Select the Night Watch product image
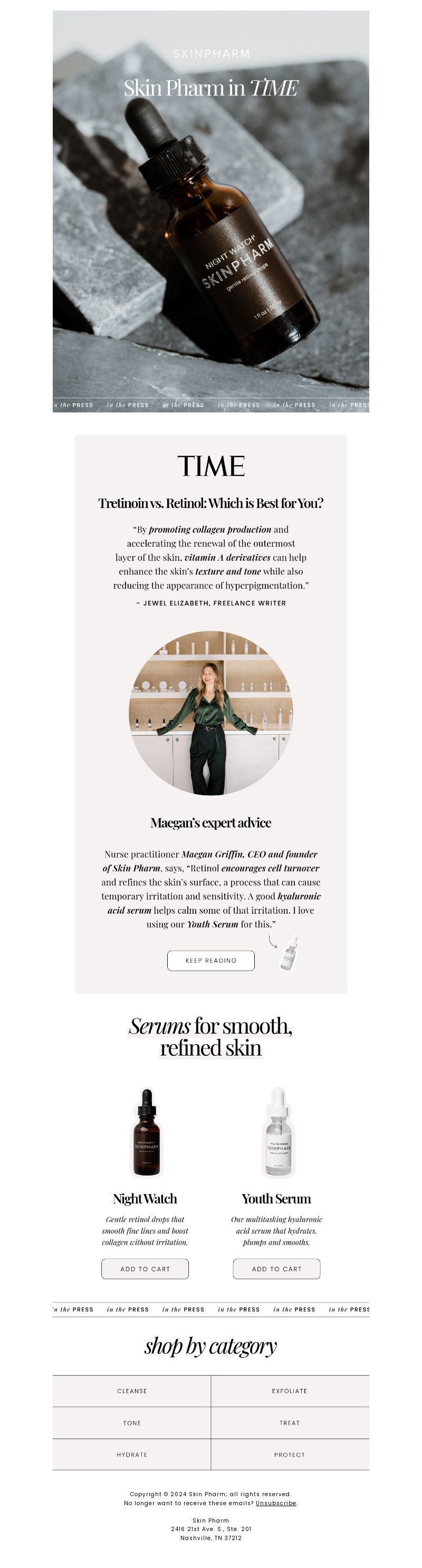 pyautogui.click(x=146, y=1132)
